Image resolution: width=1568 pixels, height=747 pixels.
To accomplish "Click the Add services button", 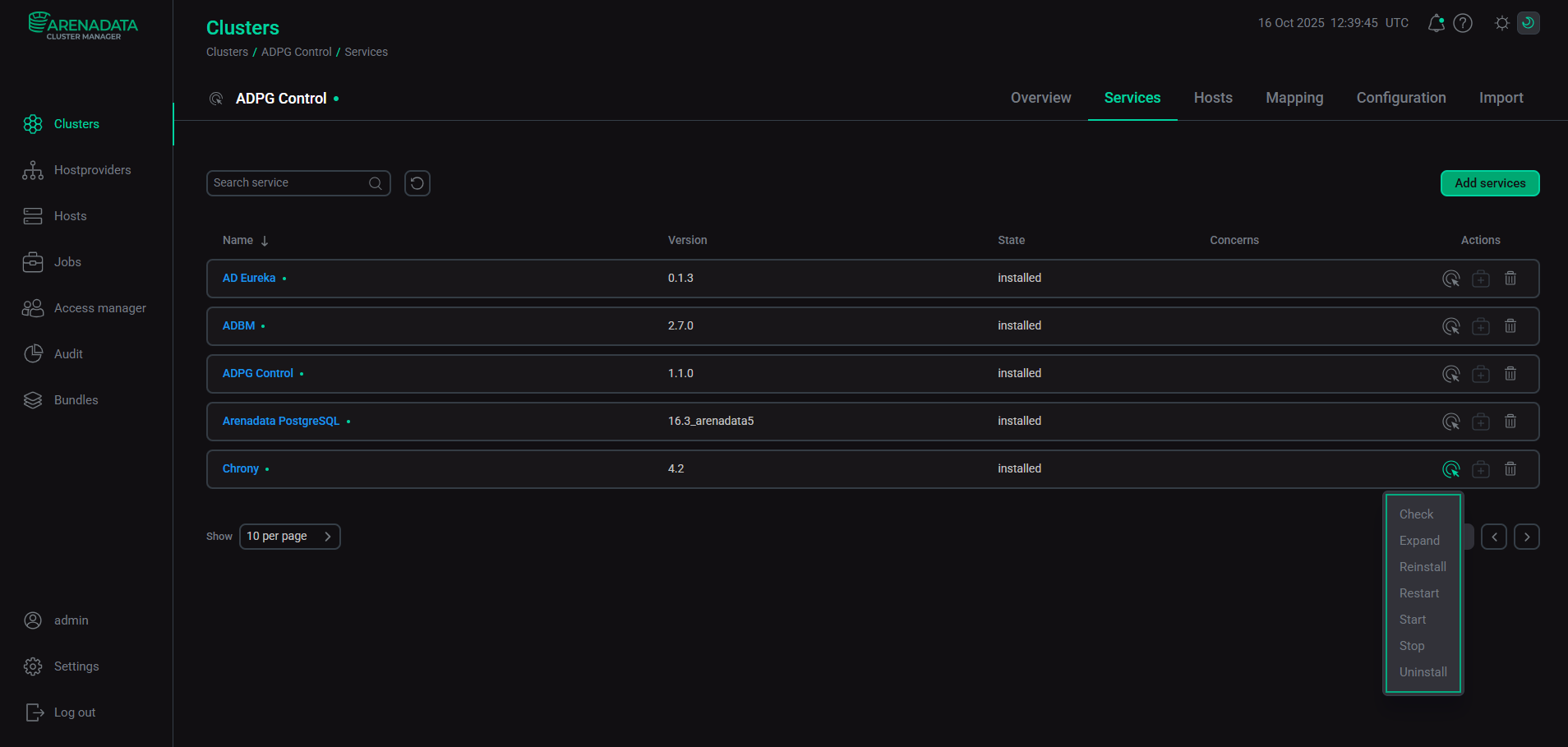I will coord(1489,182).
